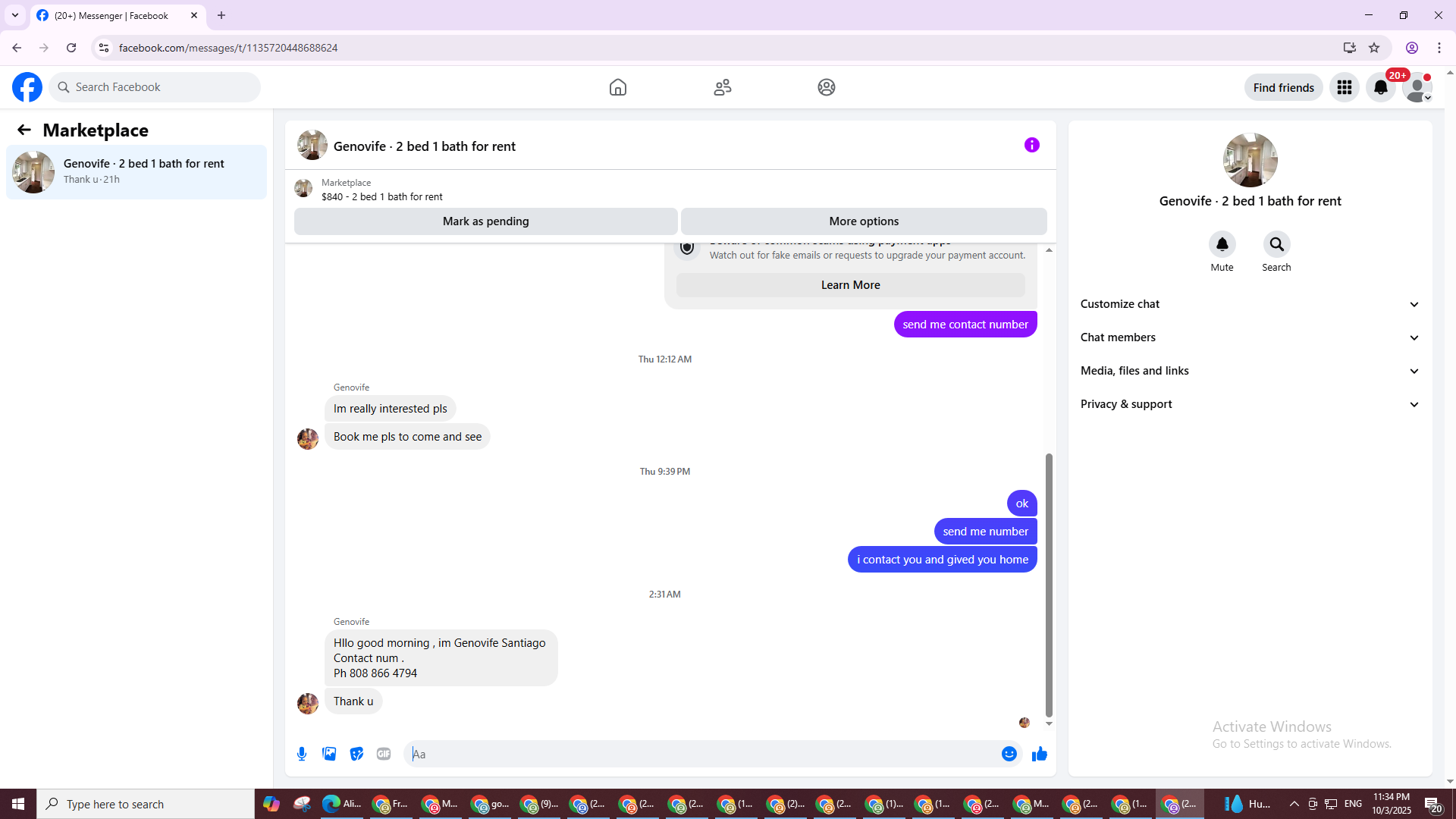Go back in browser history
This screenshot has width=1456, height=819.
click(17, 48)
